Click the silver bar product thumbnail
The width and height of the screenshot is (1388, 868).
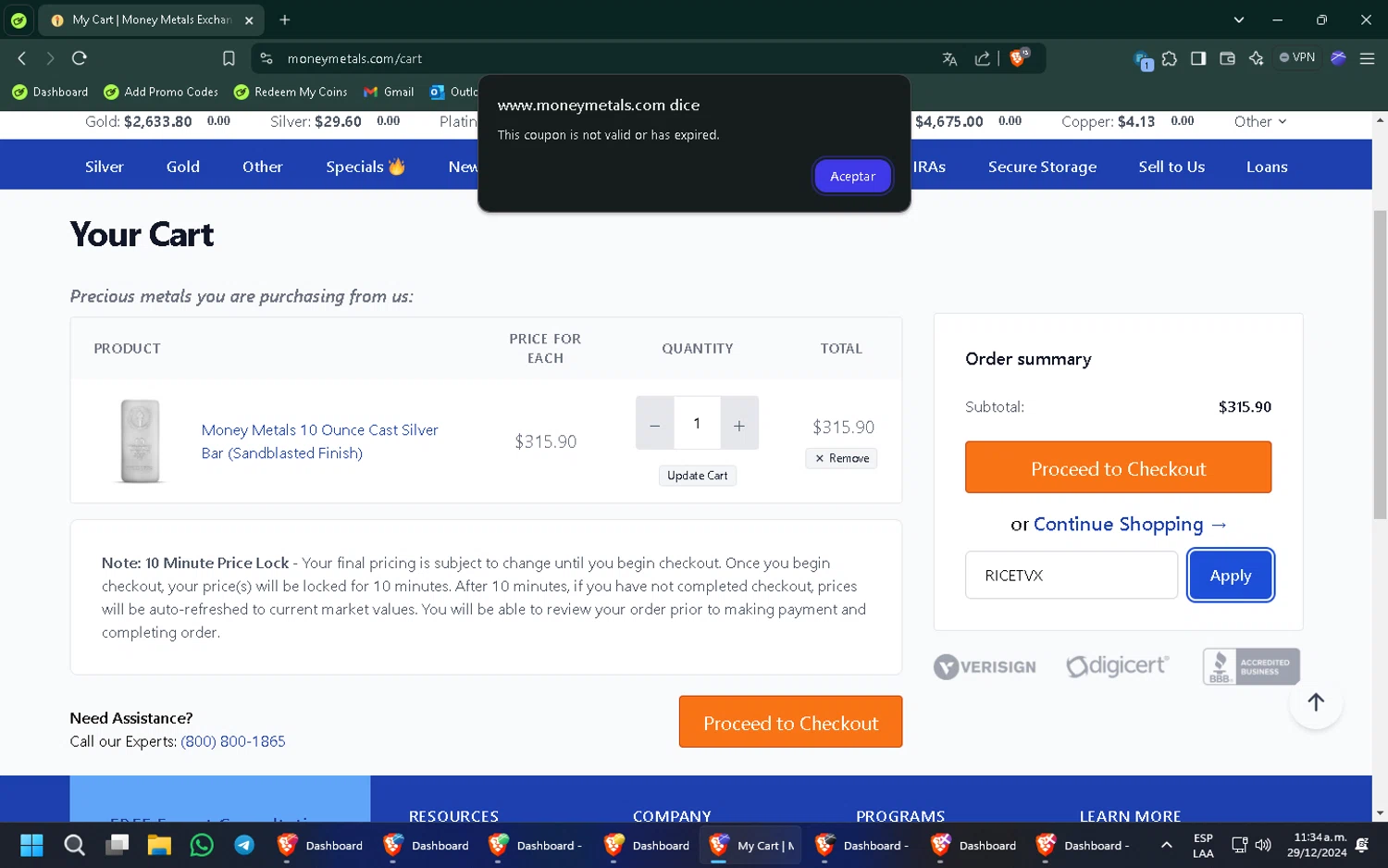(141, 441)
